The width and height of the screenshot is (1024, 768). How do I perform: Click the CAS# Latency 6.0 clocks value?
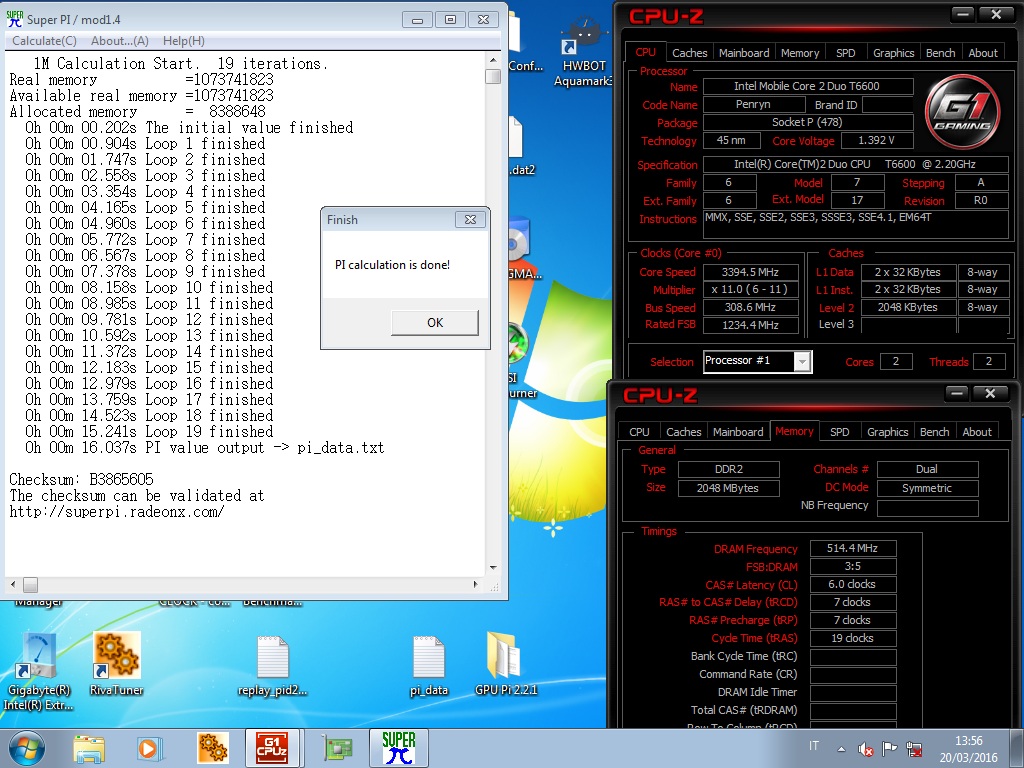coord(852,584)
